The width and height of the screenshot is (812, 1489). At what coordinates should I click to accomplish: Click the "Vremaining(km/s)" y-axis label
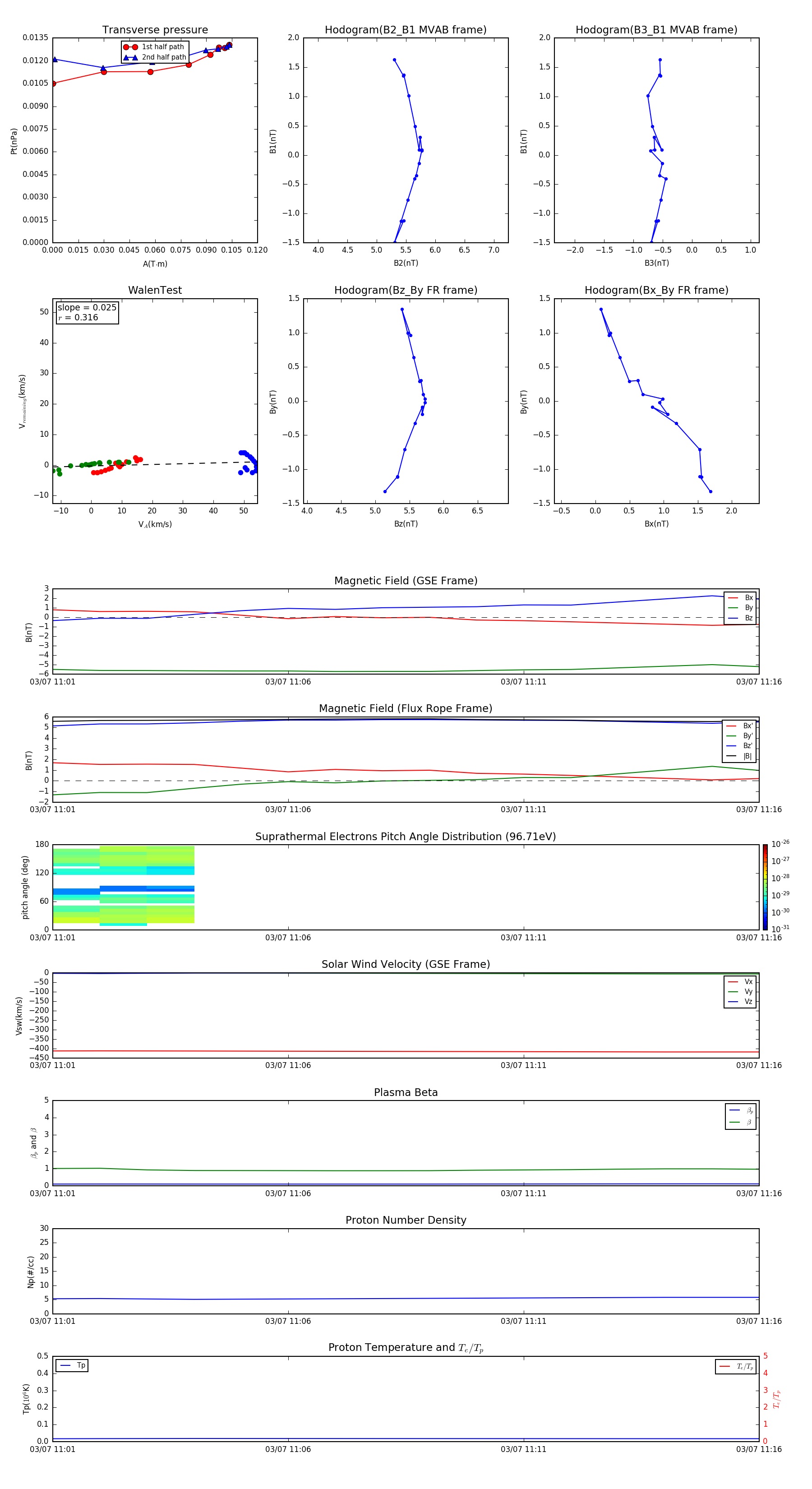(x=22, y=401)
